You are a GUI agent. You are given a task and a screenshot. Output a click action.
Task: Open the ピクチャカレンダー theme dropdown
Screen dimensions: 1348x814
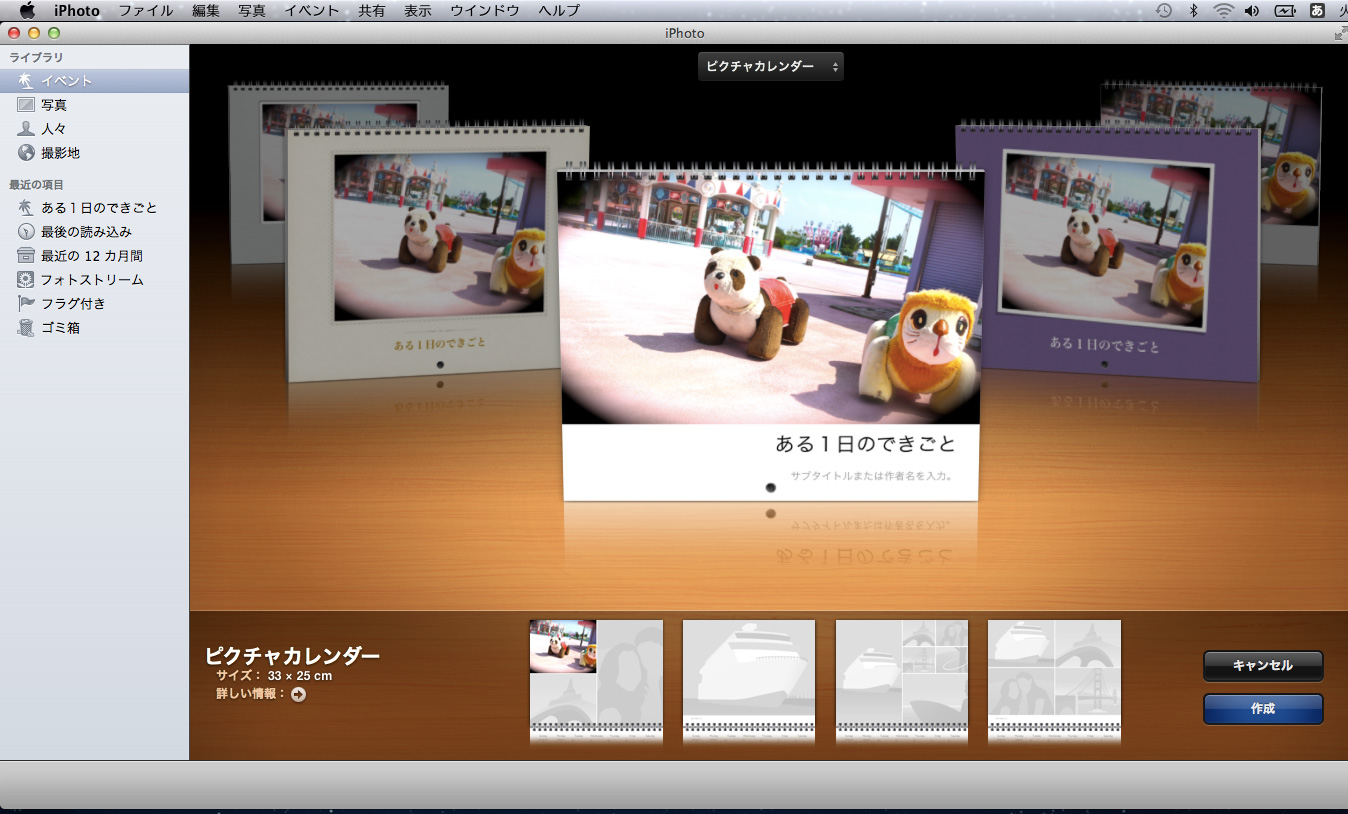(x=770, y=67)
